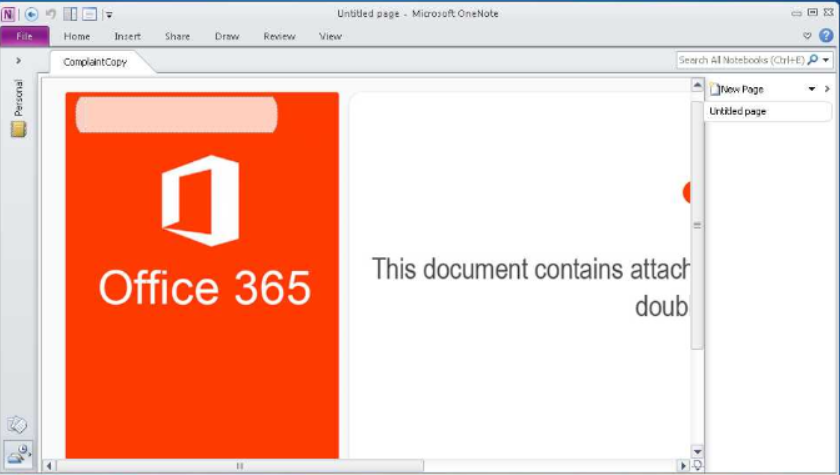Expand the notebook navigation bar chevron

[x=19, y=61]
